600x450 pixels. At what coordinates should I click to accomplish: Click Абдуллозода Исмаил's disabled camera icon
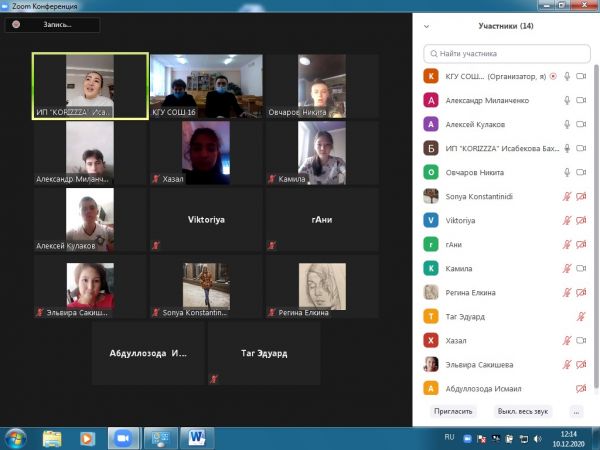(x=581, y=388)
